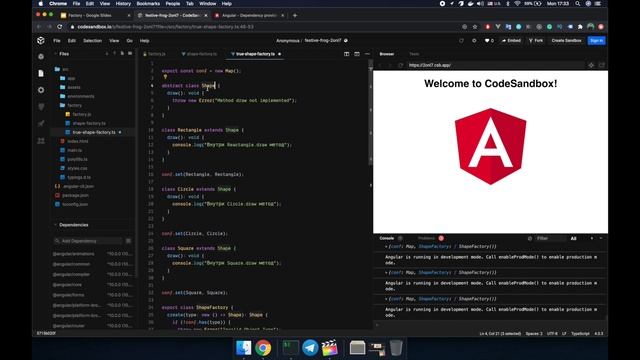This screenshot has height=360, width=640.
Task: Open the File menu in CodeSandbox
Action: pos(57,41)
